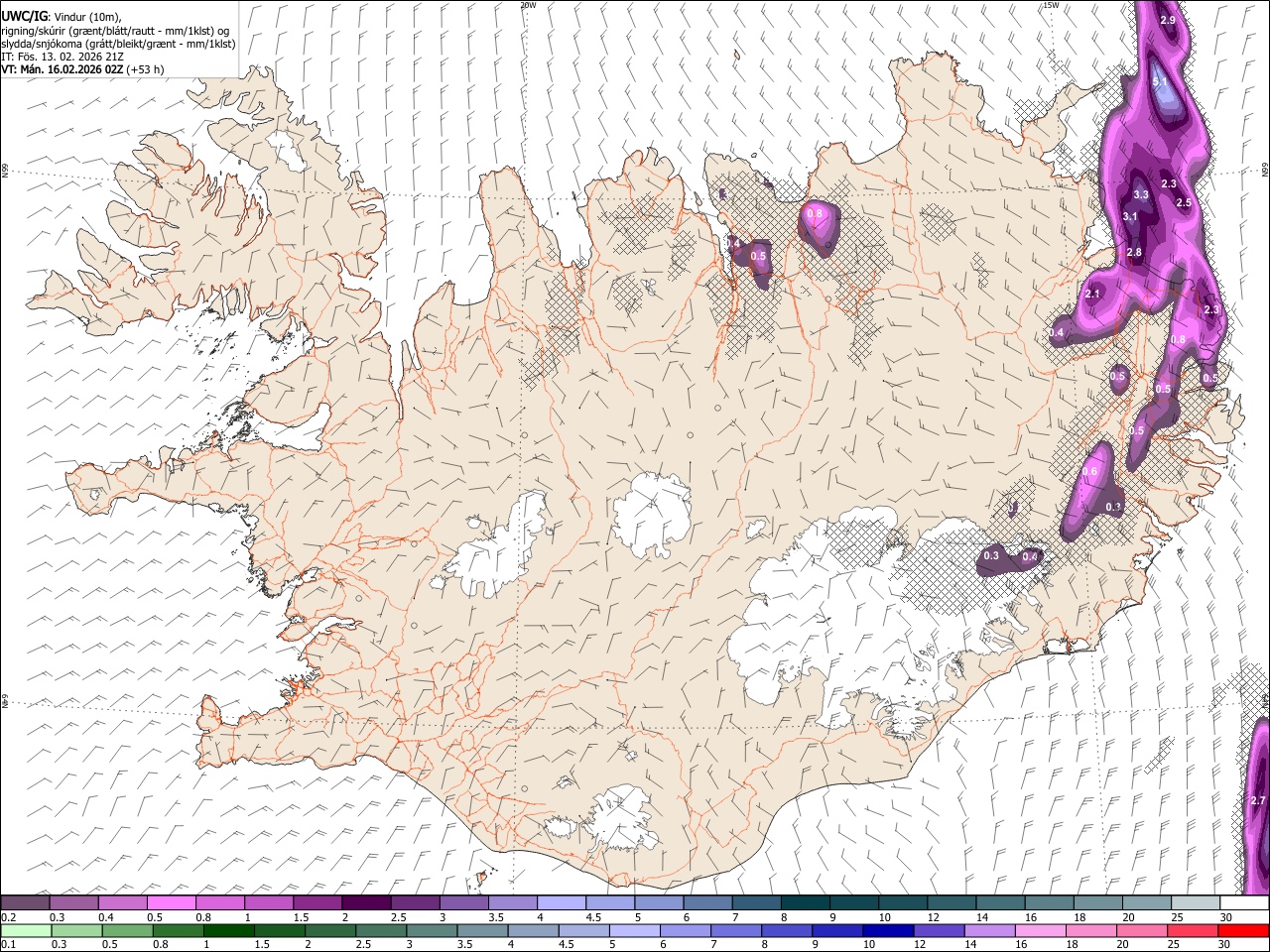
Task: Click the 0.1 label in the rain legend
Action: (x=9, y=944)
